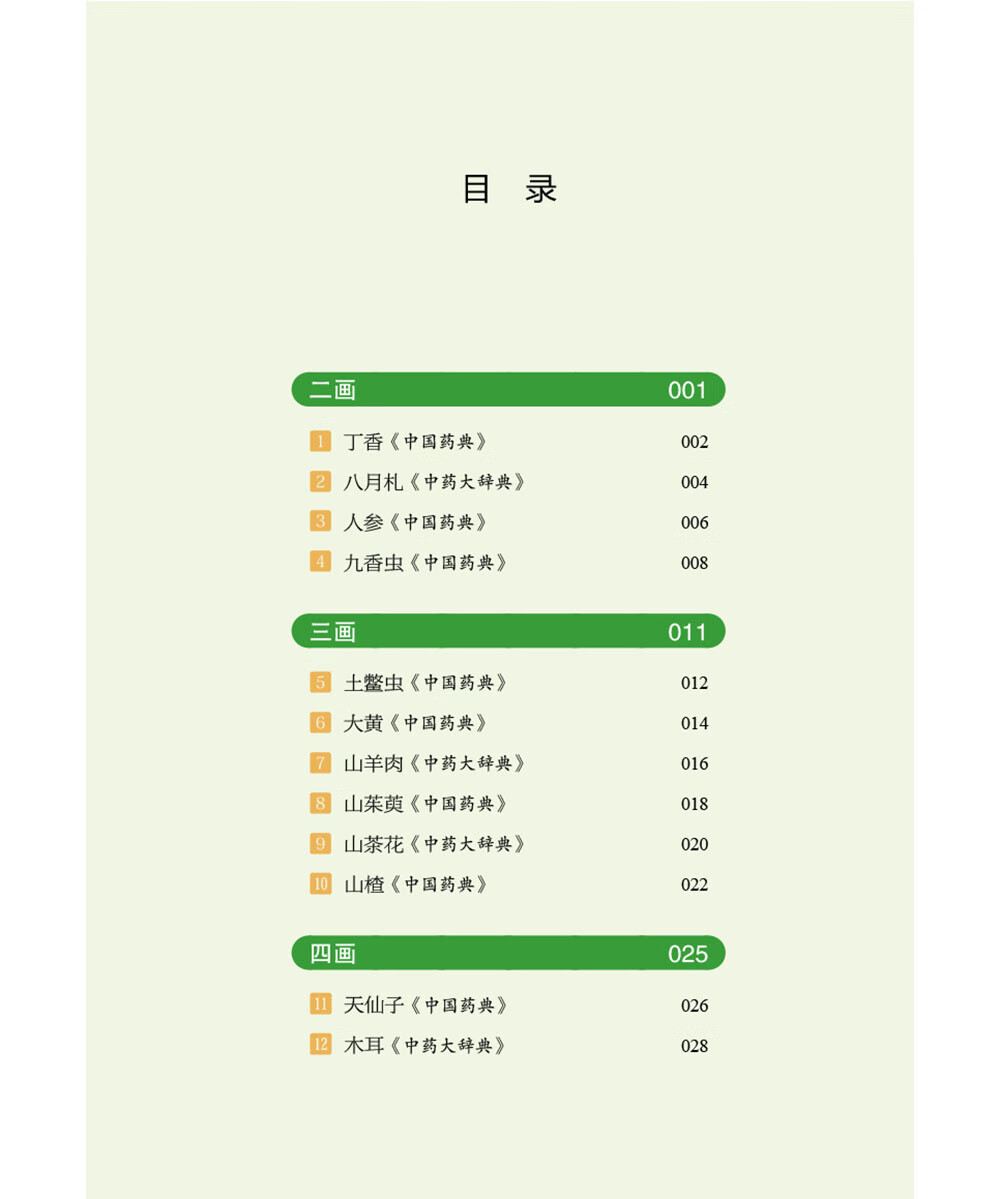This screenshot has width=1000, height=1199.
Task: Click the orange number 5 badge beside 土鳖虫
Action: click(x=320, y=682)
